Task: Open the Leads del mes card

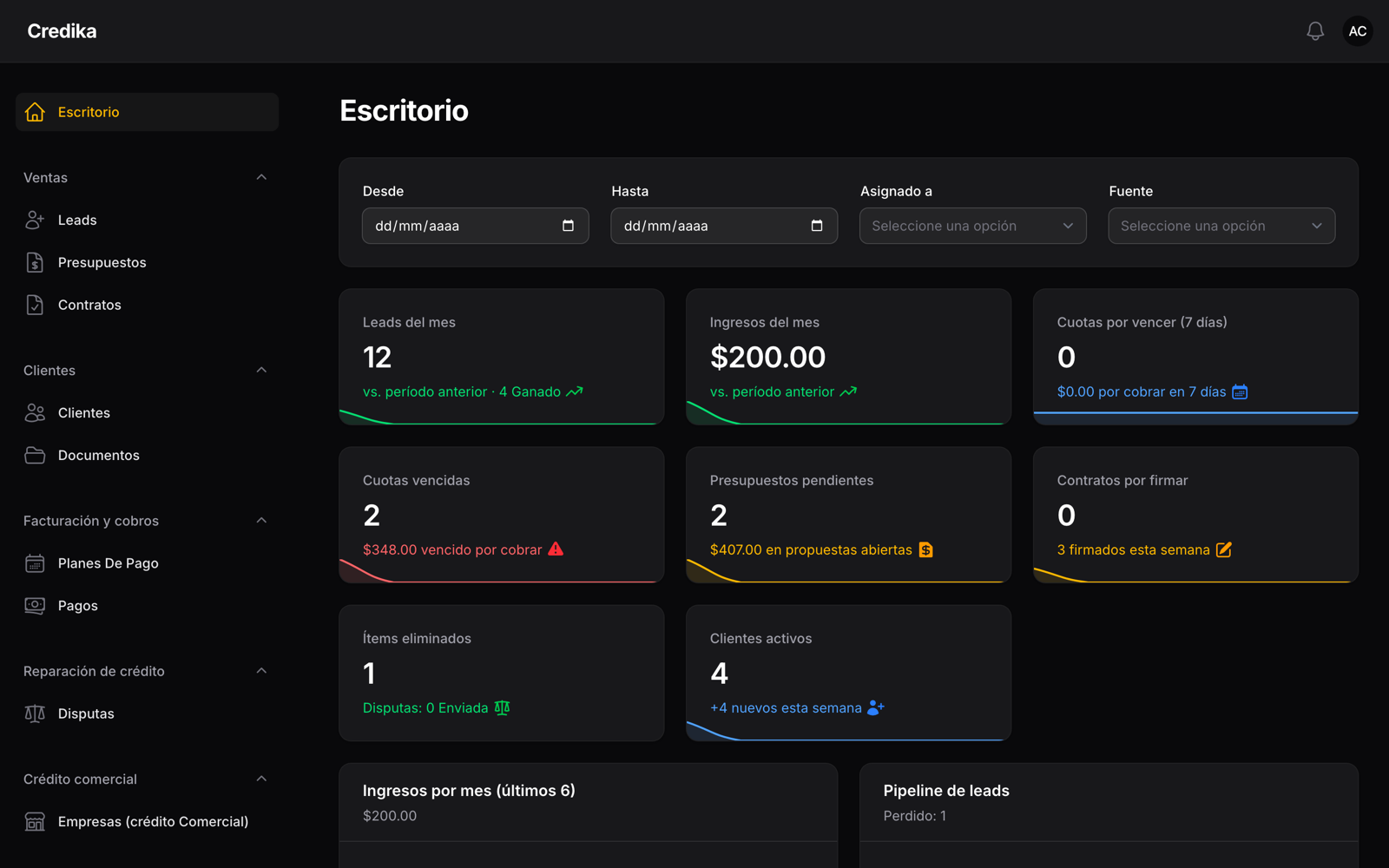Action: (x=502, y=357)
